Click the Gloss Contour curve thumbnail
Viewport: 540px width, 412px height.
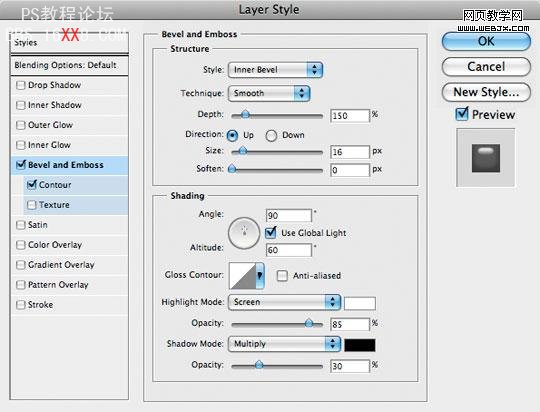click(x=242, y=276)
